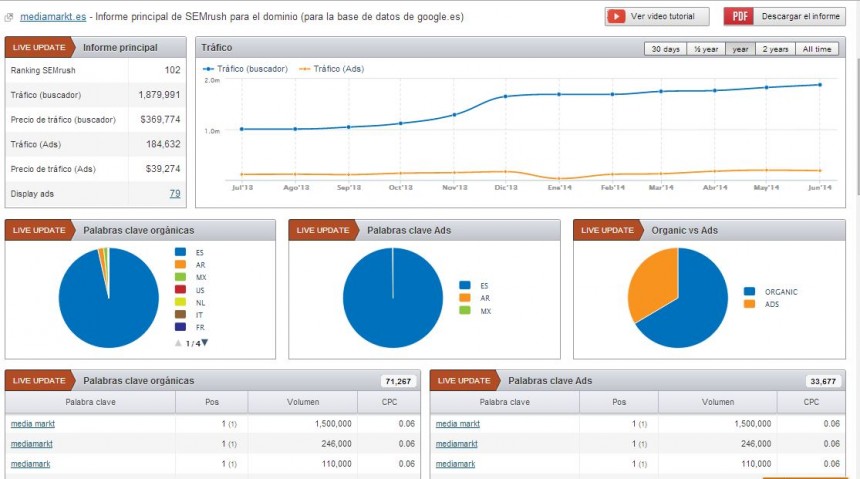Click the ORGANIC blue legend swatch
Image resolution: width=860 pixels, height=479 pixels.
click(x=750, y=291)
